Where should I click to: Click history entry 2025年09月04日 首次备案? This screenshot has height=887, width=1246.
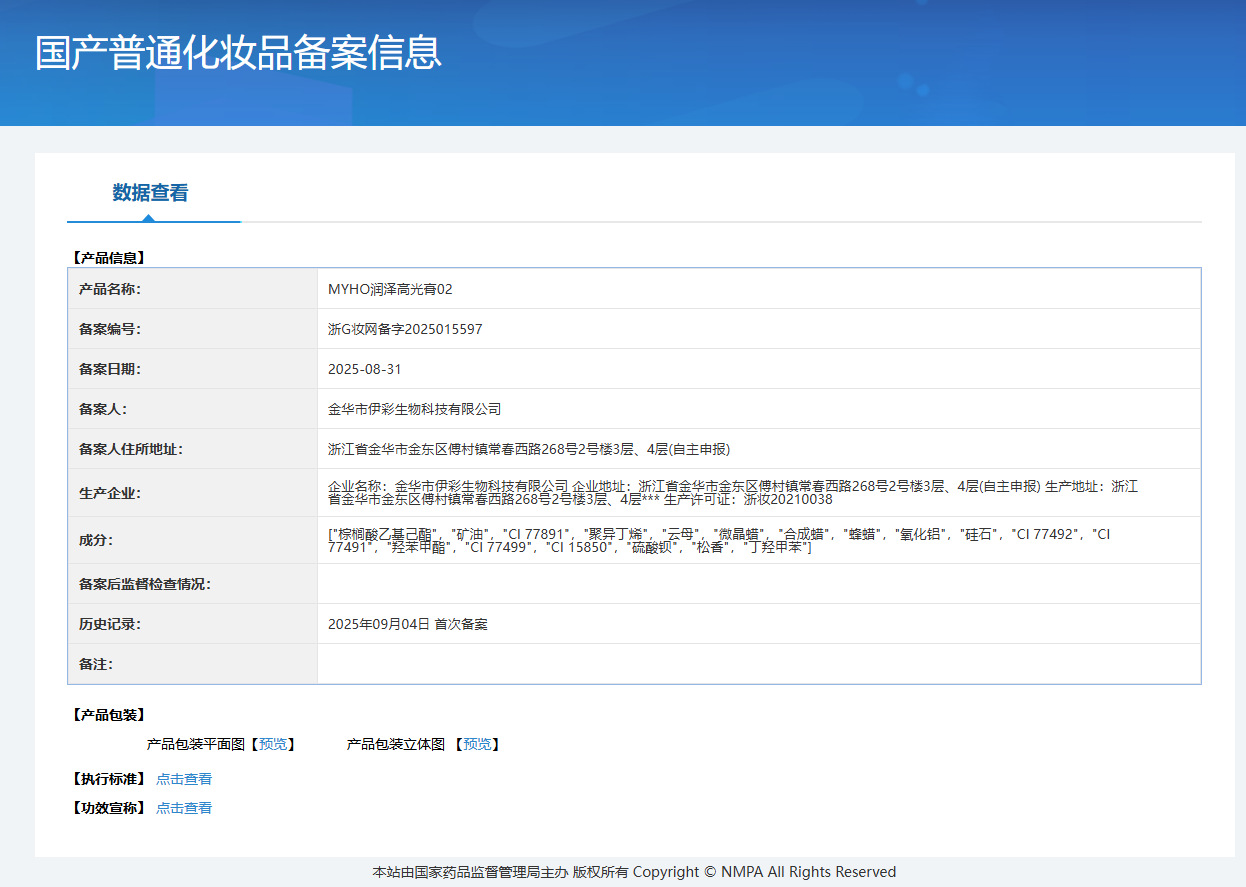pyautogui.click(x=408, y=624)
